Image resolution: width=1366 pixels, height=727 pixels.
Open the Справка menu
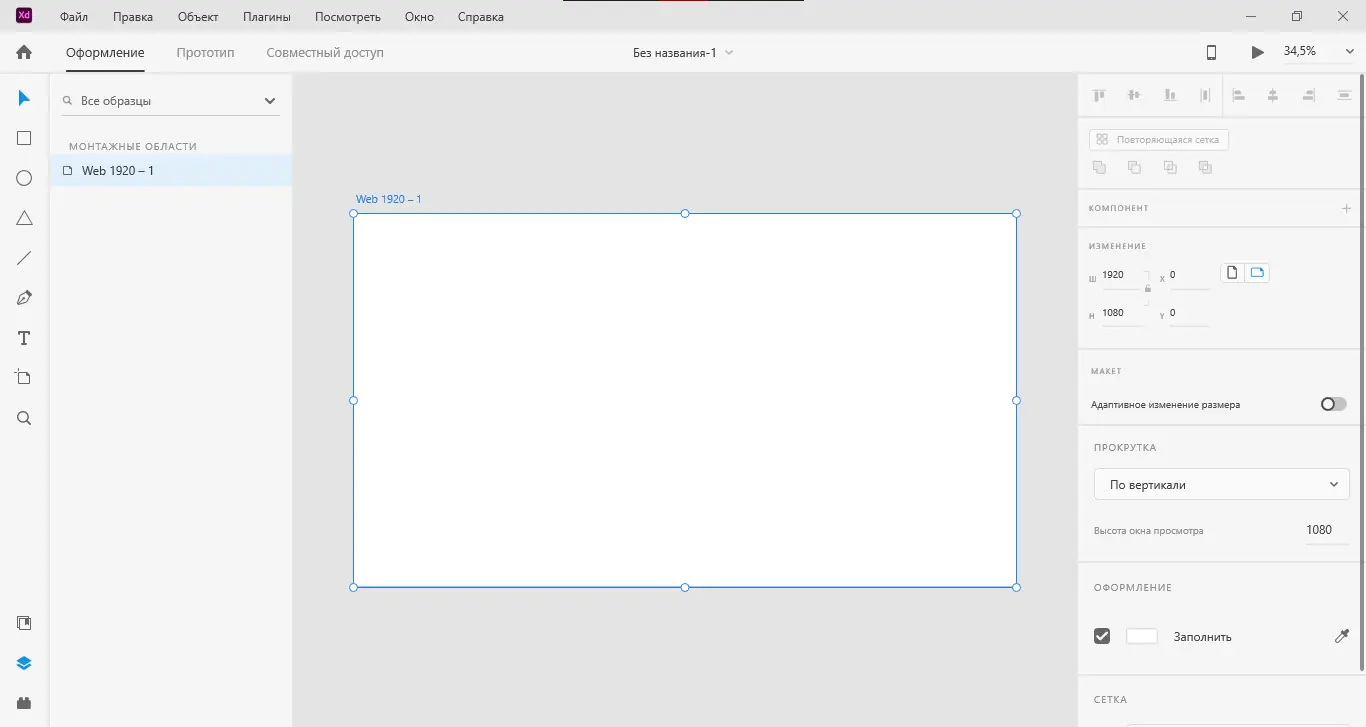pyautogui.click(x=481, y=17)
